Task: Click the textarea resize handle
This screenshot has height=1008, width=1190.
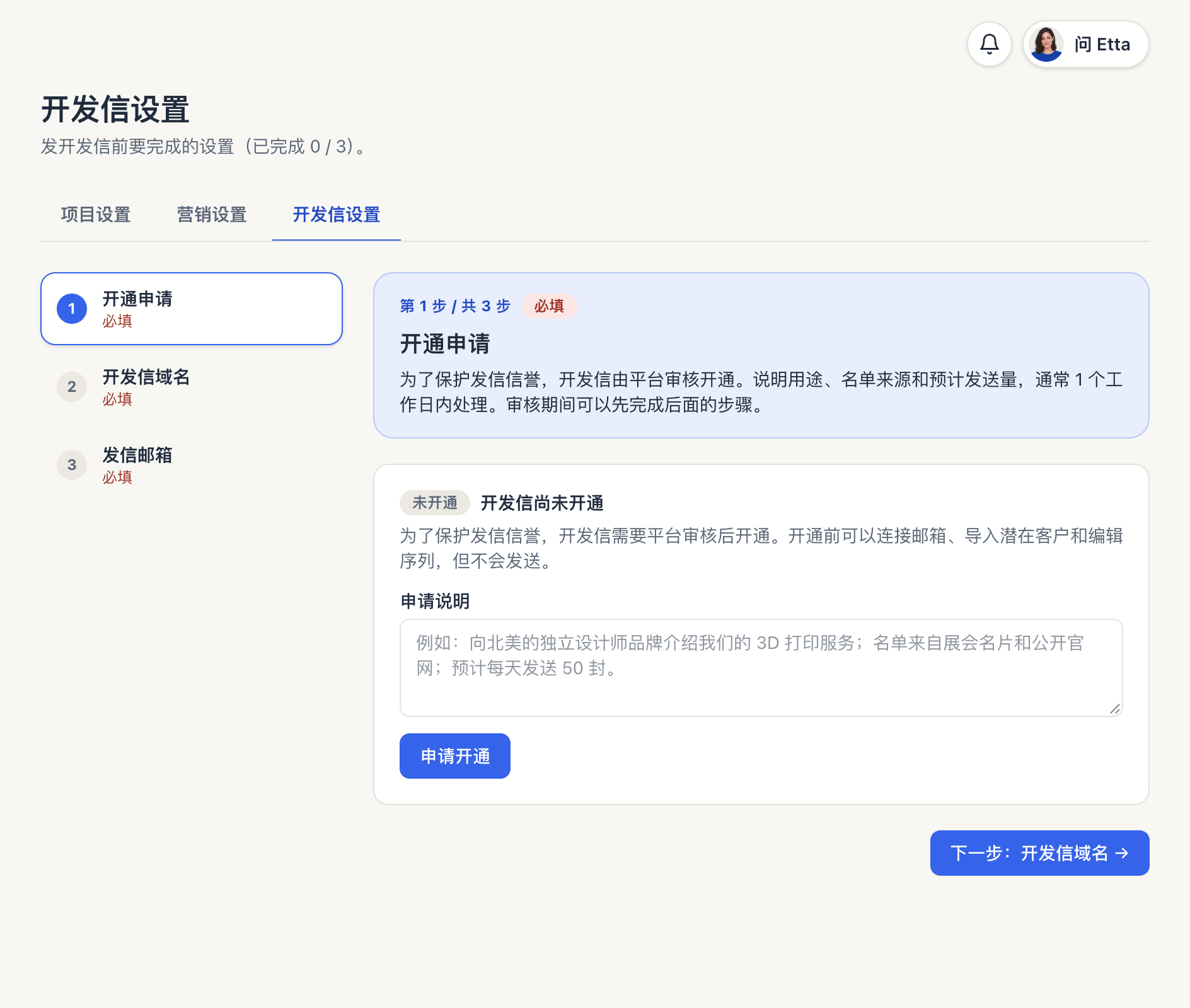Action: click(1115, 709)
